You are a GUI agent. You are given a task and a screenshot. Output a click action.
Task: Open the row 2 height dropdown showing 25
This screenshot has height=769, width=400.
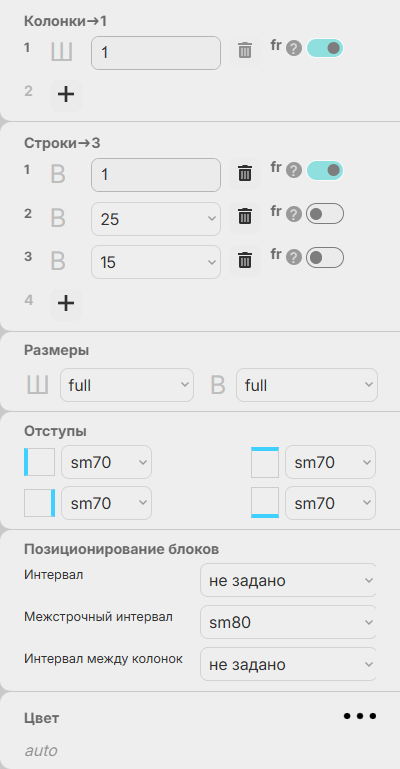click(x=156, y=219)
